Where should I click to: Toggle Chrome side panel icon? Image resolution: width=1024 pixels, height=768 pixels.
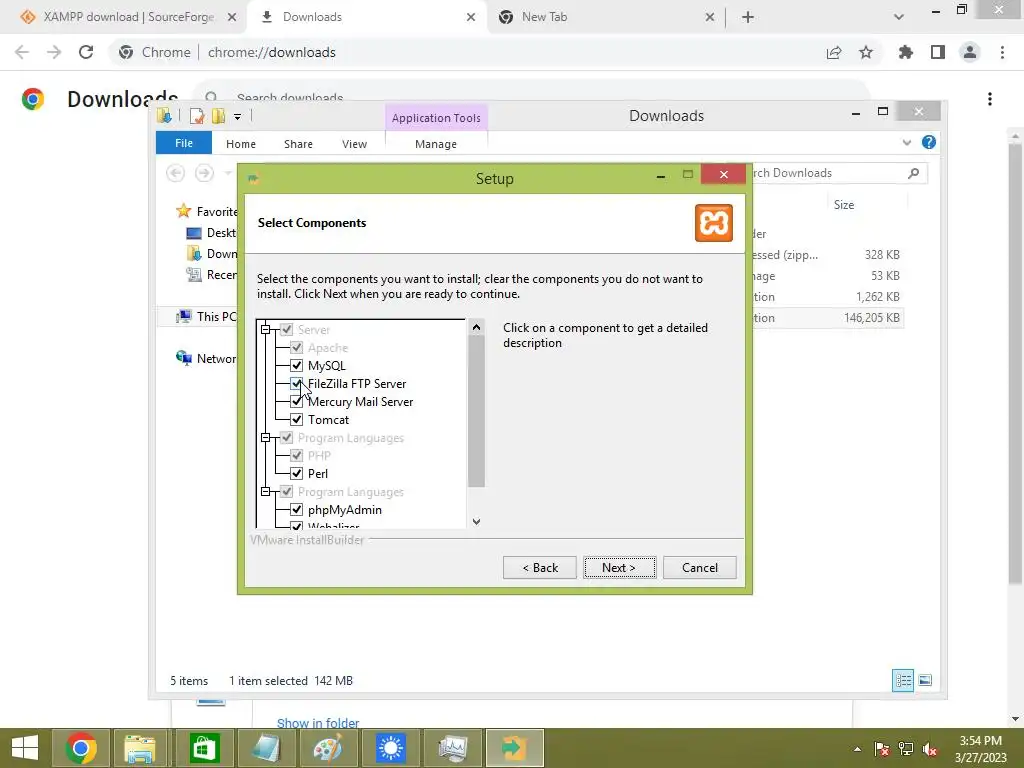point(938,52)
